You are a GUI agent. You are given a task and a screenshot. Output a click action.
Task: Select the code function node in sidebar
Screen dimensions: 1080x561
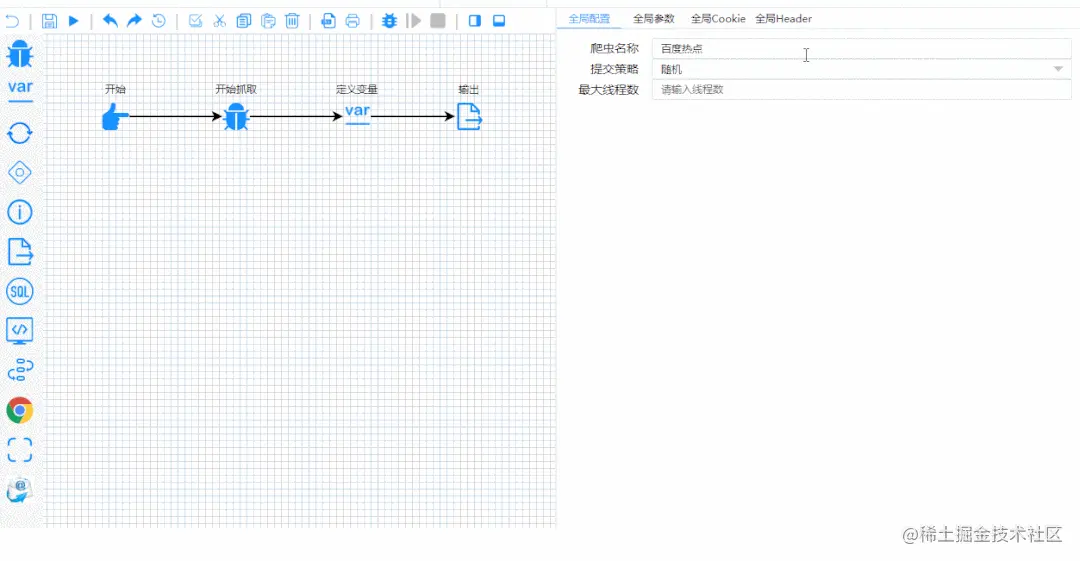[x=20, y=331]
